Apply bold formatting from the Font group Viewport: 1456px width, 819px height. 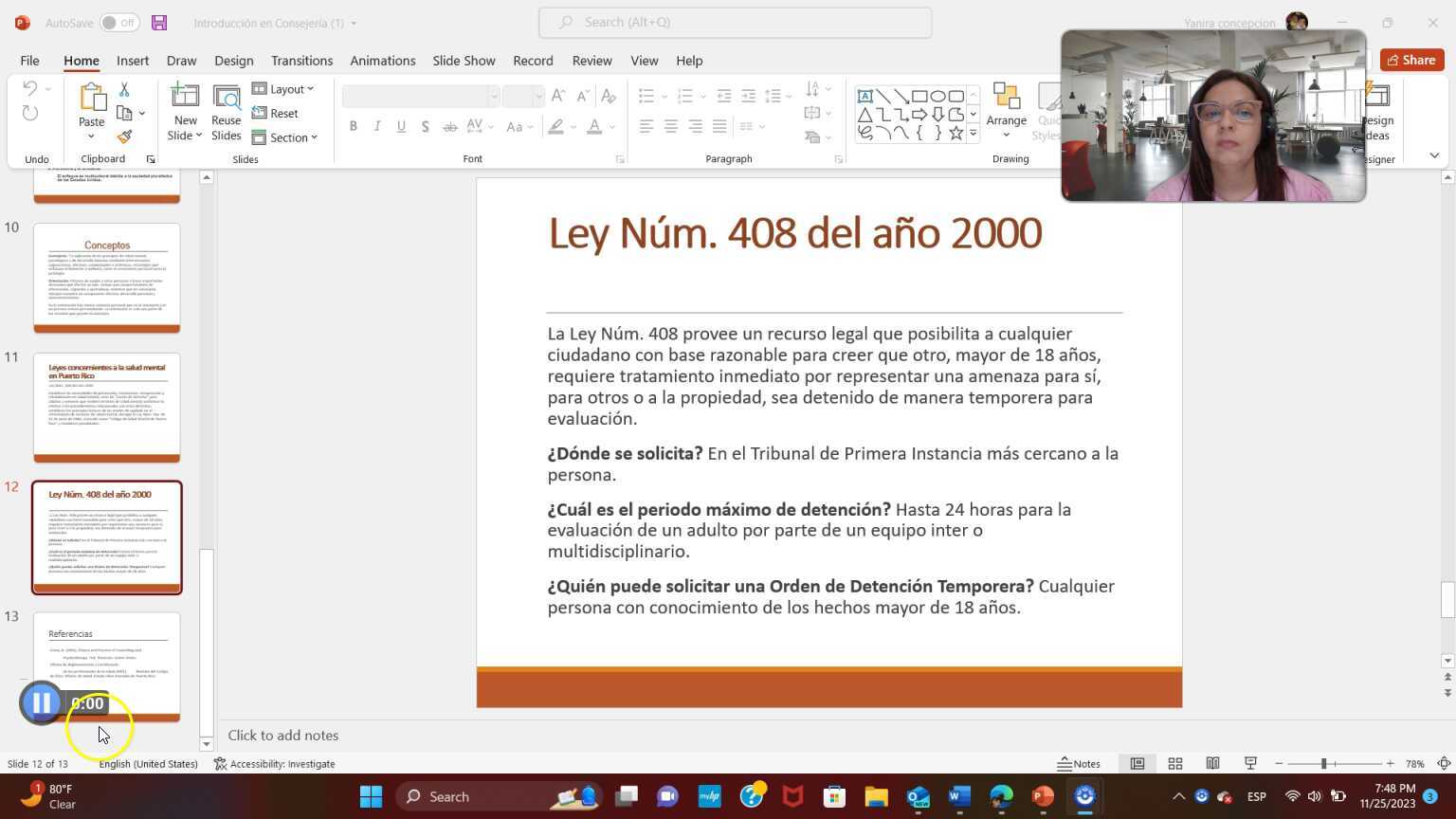(x=353, y=125)
